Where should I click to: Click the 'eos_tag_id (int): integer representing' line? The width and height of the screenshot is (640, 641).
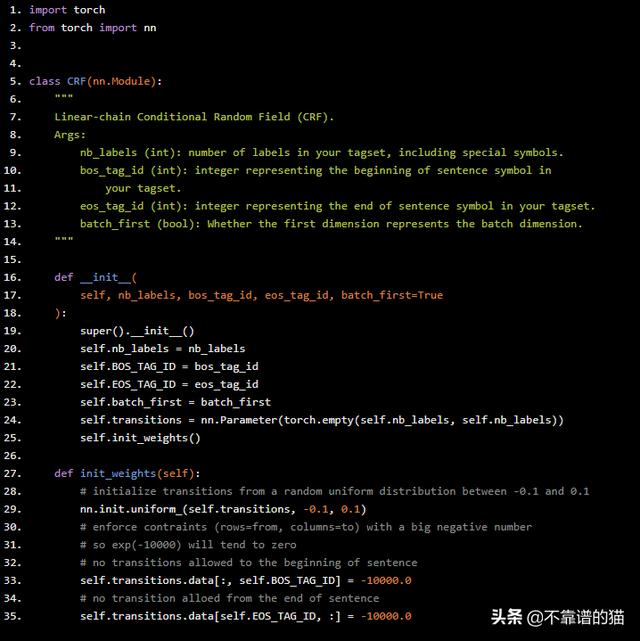pyautogui.click(x=337, y=206)
